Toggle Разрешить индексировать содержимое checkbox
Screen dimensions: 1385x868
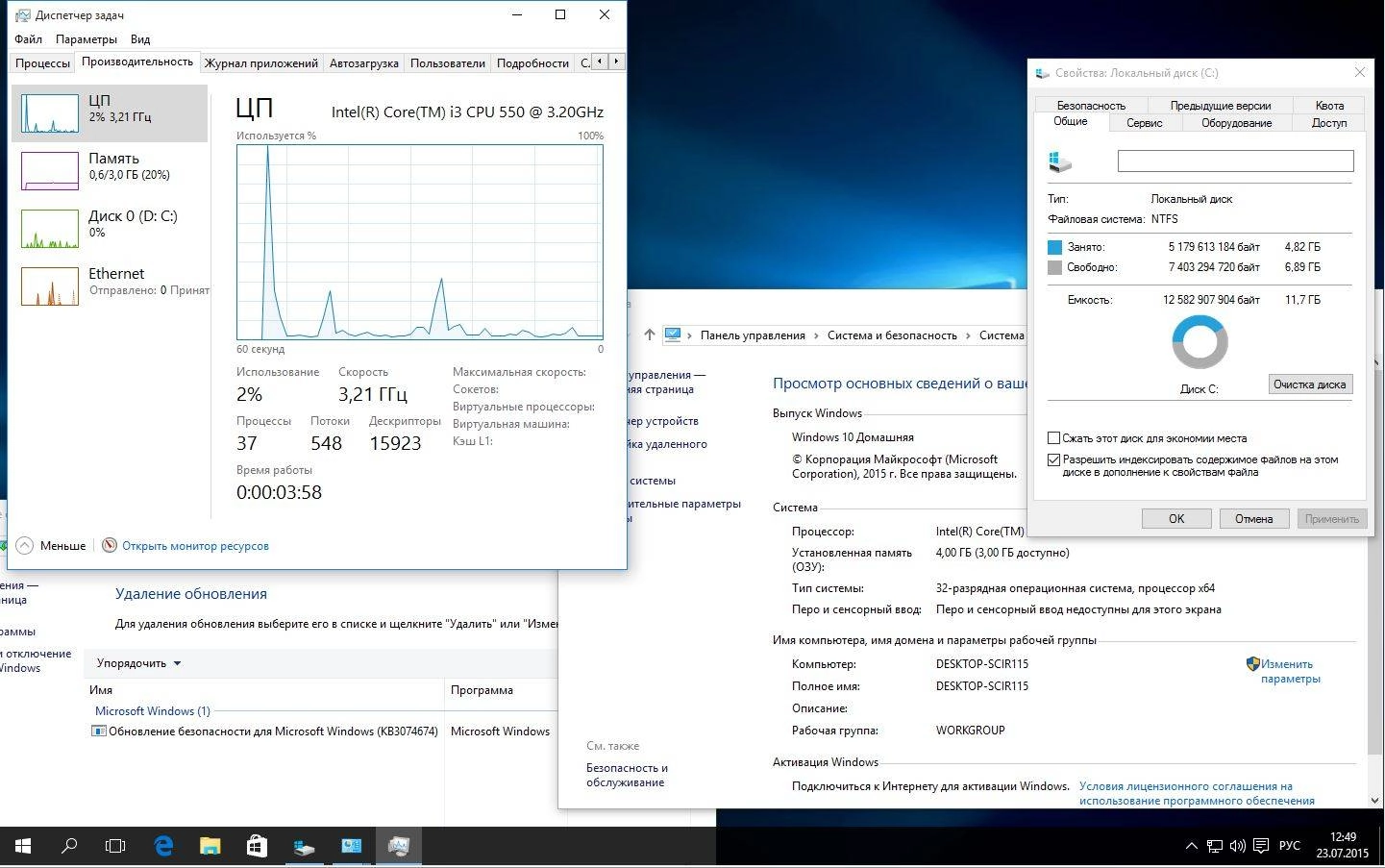tap(1053, 459)
